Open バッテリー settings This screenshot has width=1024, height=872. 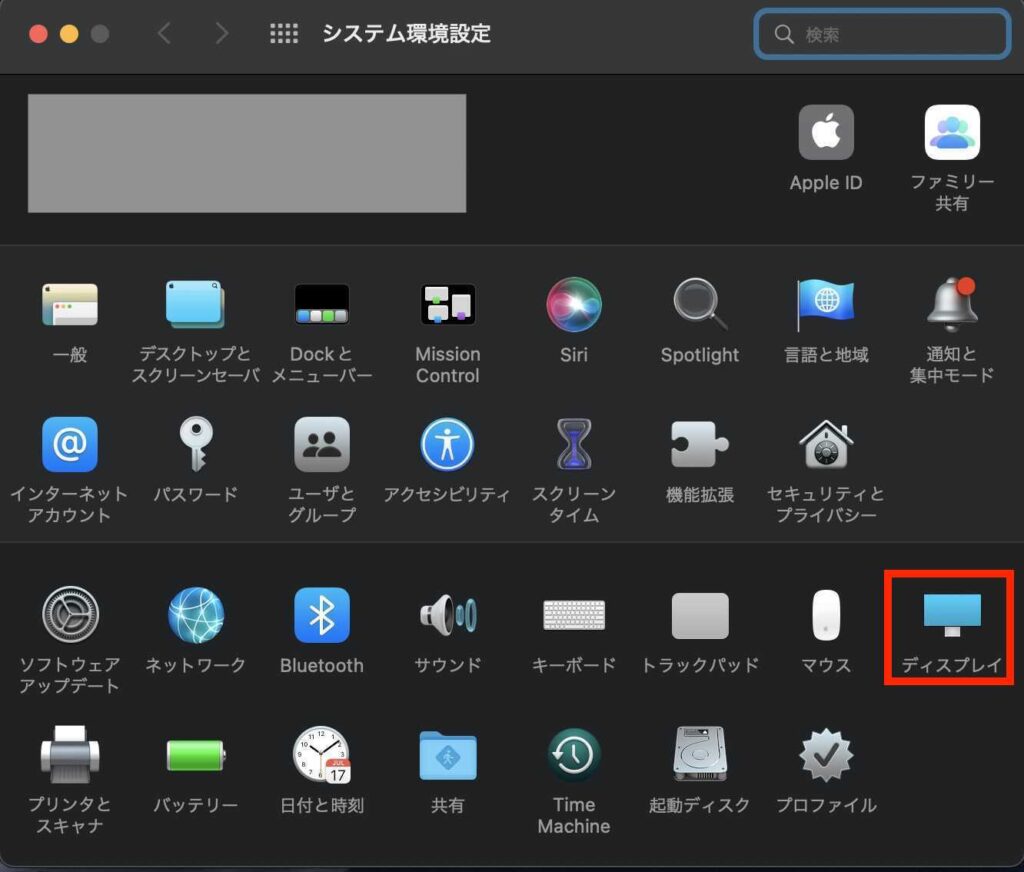click(195, 754)
